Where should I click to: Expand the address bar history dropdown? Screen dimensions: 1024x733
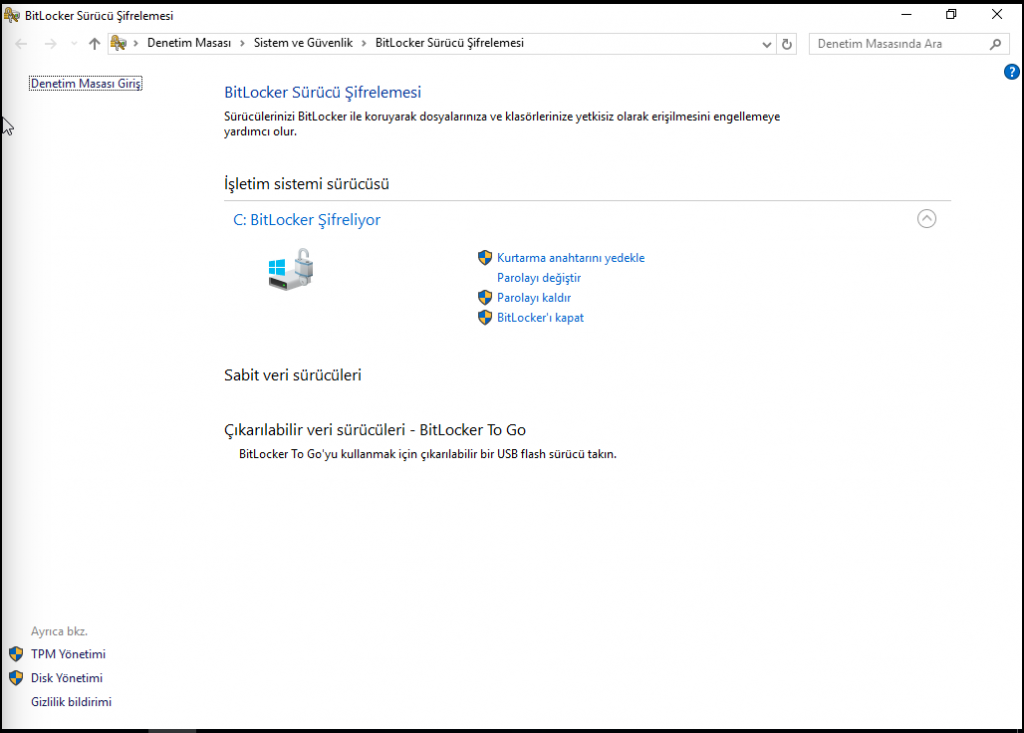767,44
